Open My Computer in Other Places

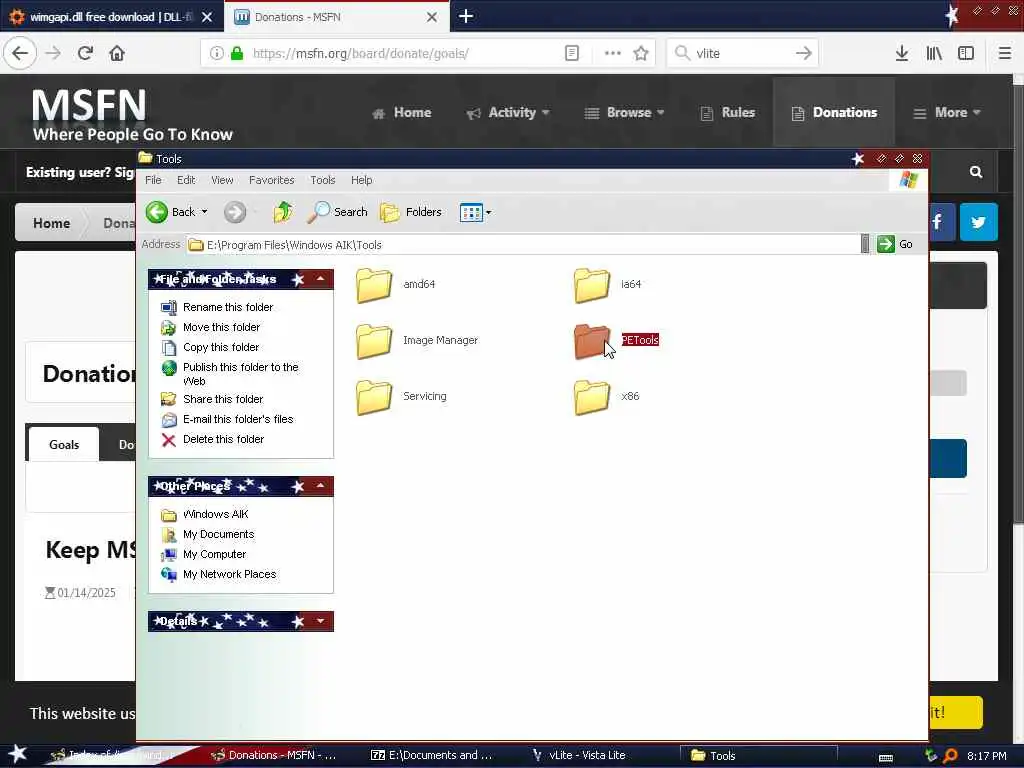pos(214,554)
